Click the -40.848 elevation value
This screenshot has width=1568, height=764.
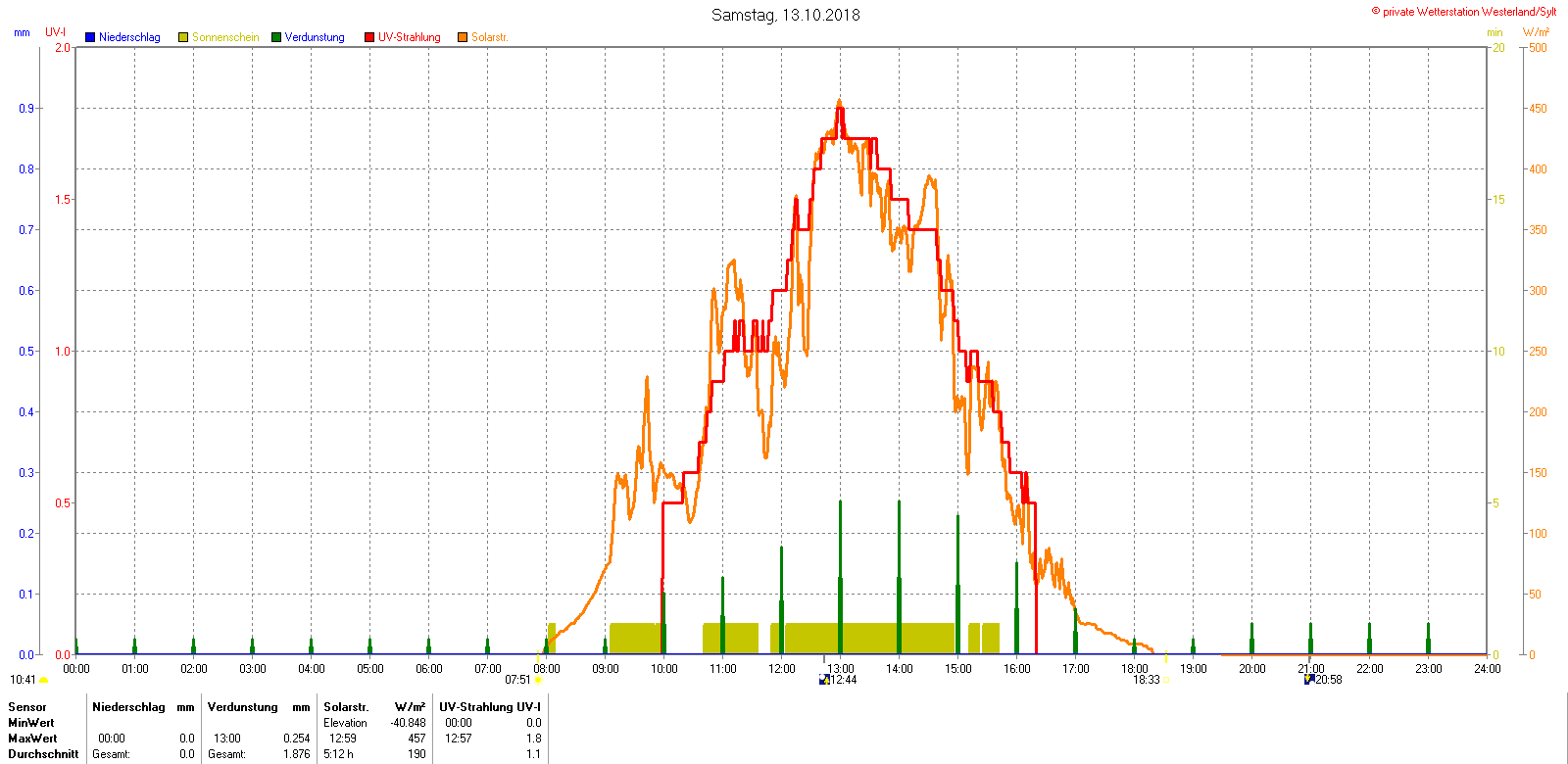tap(409, 723)
